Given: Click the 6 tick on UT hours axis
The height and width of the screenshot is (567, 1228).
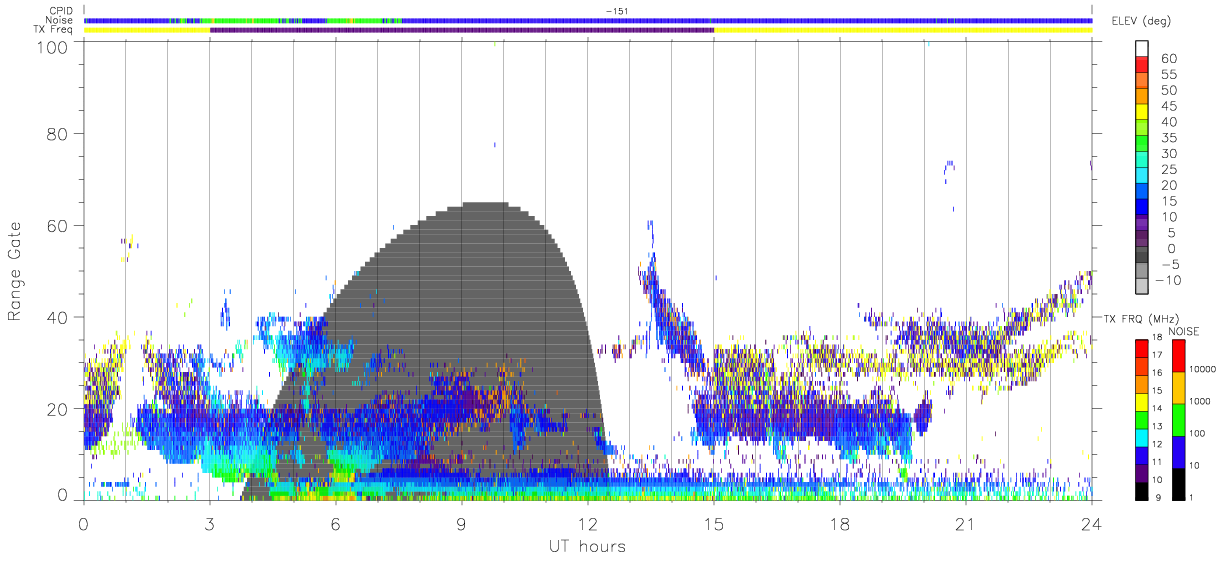Looking at the screenshot, I should (x=335, y=524).
